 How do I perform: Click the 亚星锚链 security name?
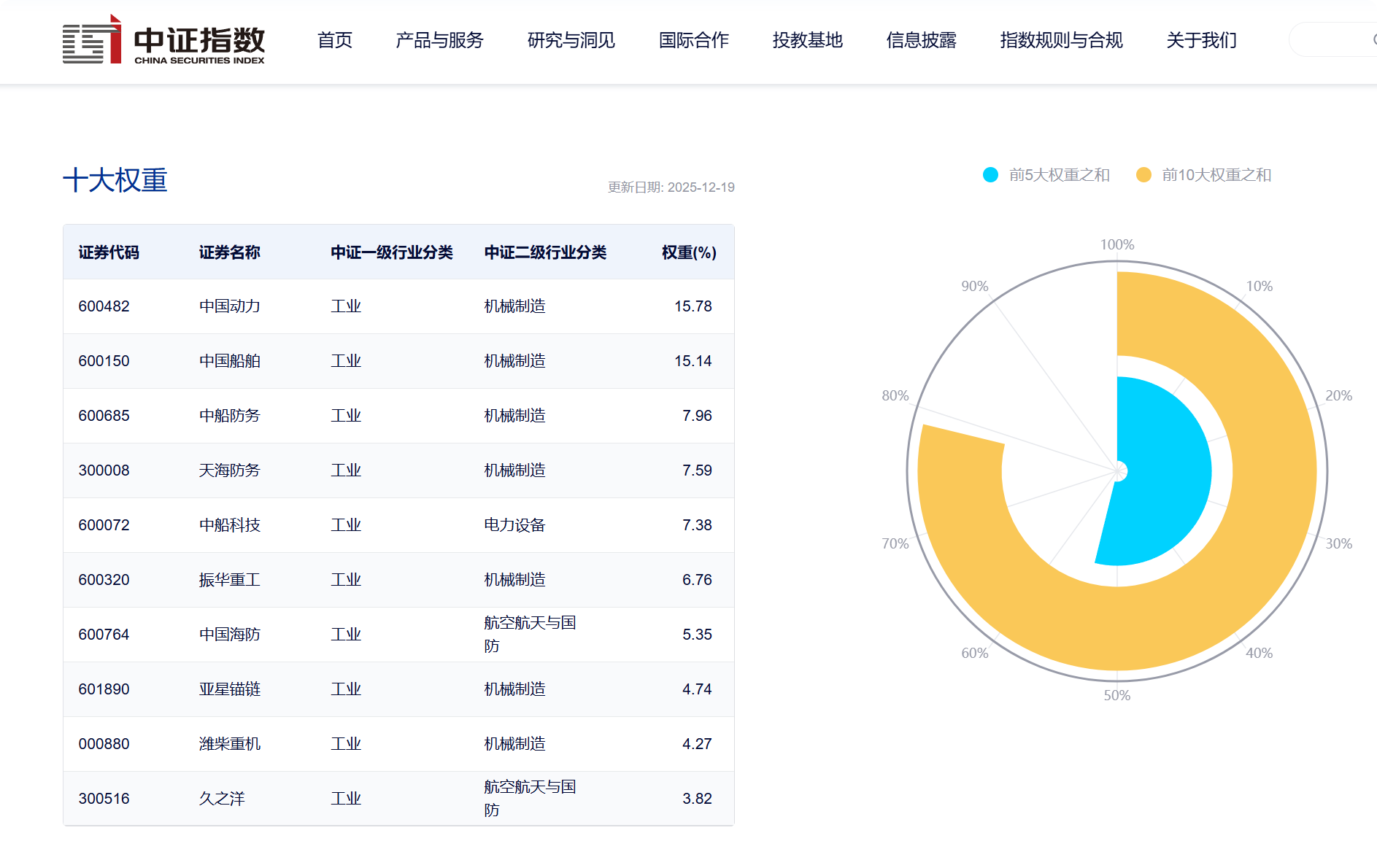(230, 689)
